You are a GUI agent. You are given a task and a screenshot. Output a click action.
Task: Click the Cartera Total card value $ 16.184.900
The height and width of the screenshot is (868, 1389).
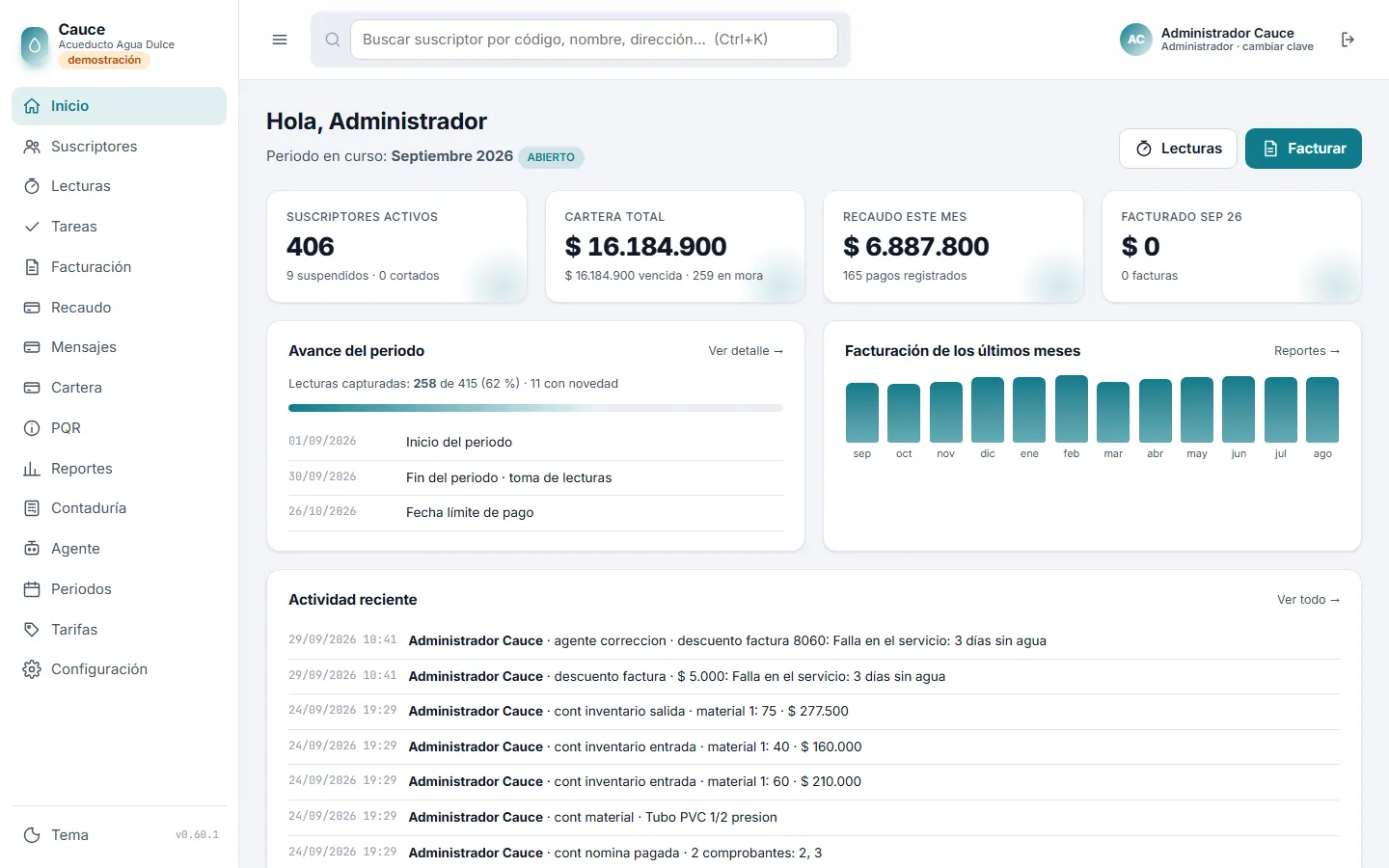click(646, 247)
